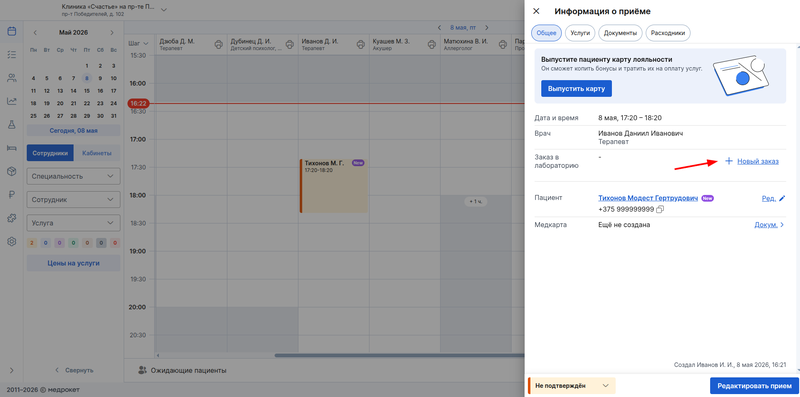Open the task checklist sidebar icon
800x397 pixels.
(11, 55)
